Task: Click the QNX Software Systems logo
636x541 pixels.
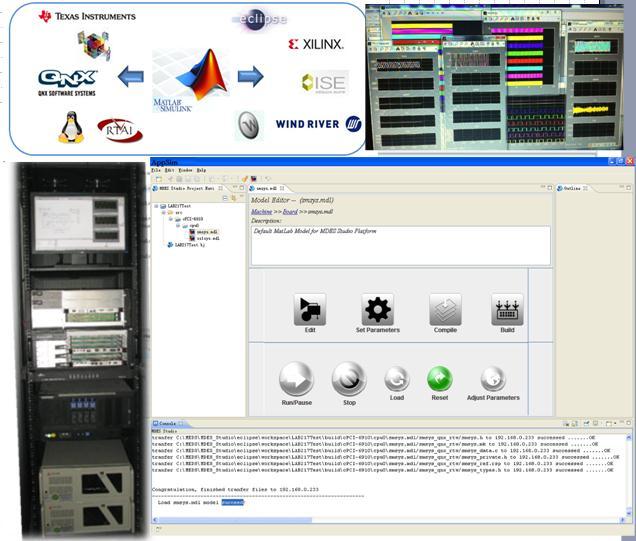Action: 67,82
